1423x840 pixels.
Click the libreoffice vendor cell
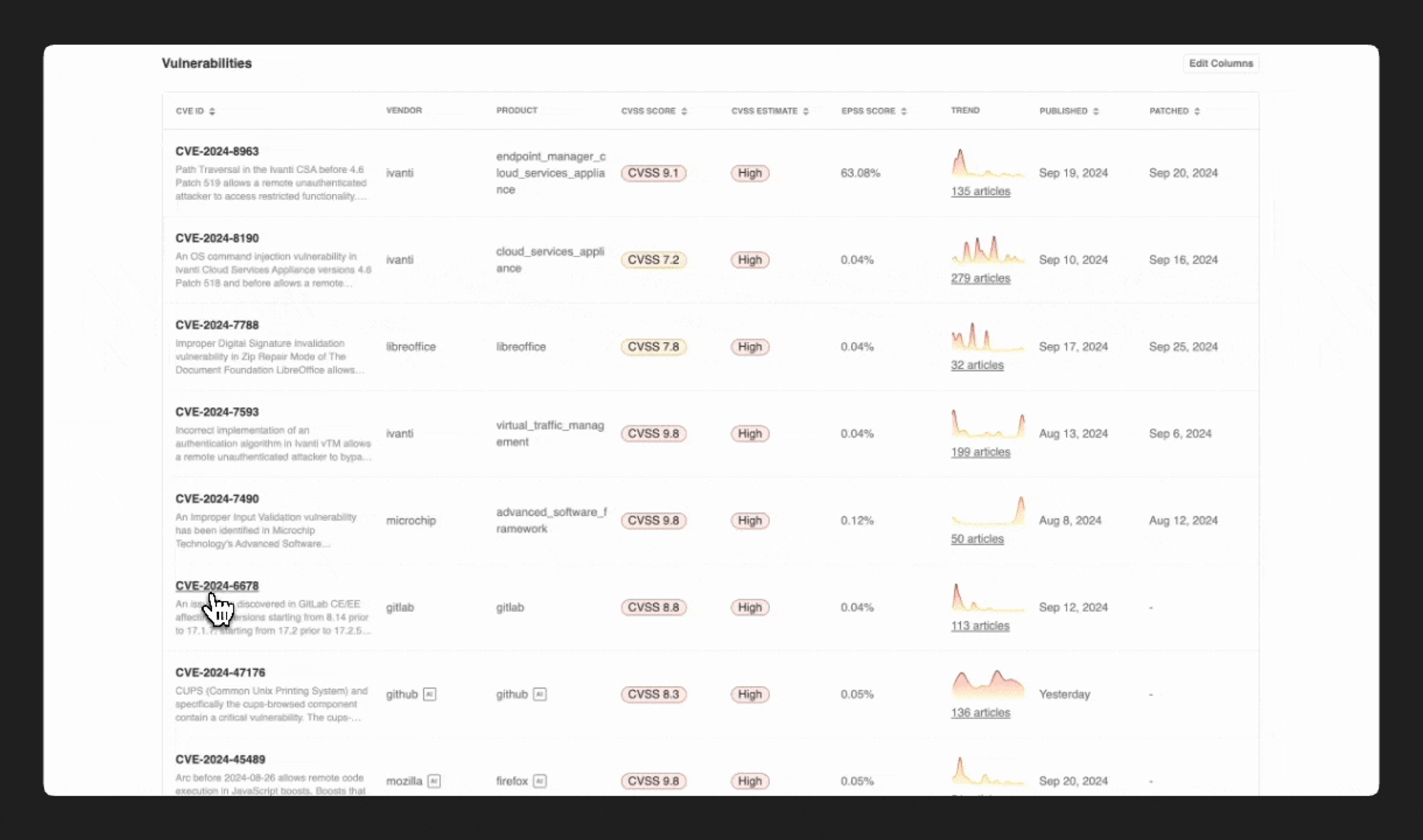(411, 347)
